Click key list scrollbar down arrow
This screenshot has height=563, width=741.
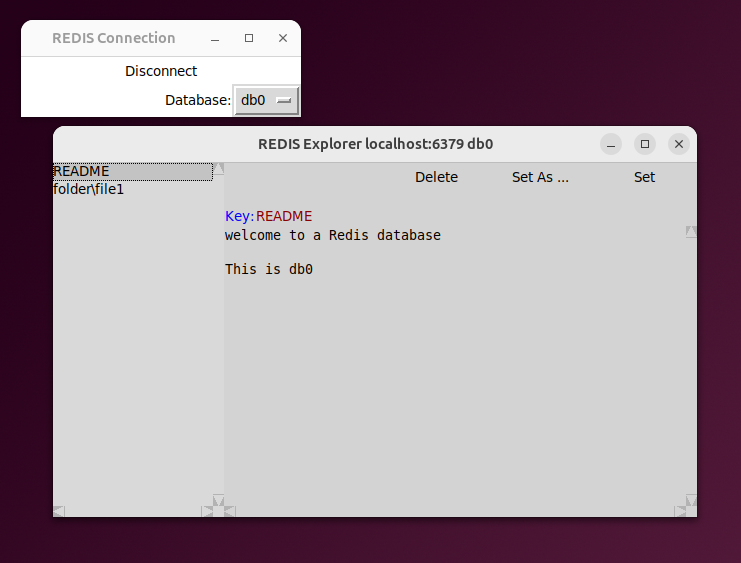coord(218,500)
